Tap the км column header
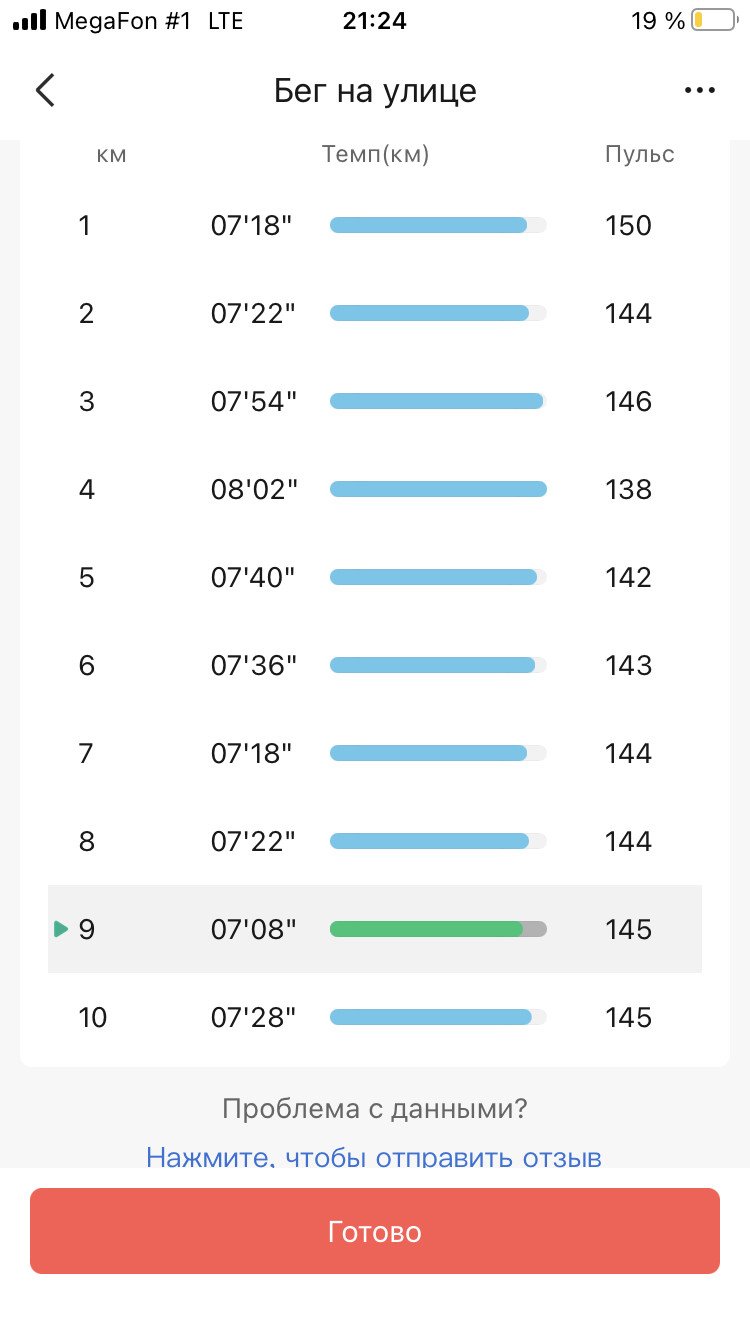750x1334 pixels. coord(111,154)
